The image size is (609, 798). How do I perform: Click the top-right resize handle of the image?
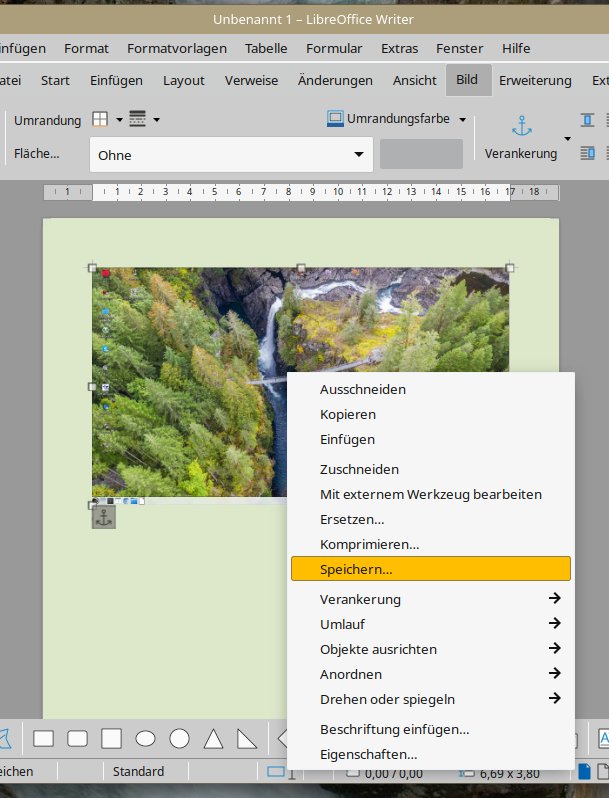[x=510, y=268]
